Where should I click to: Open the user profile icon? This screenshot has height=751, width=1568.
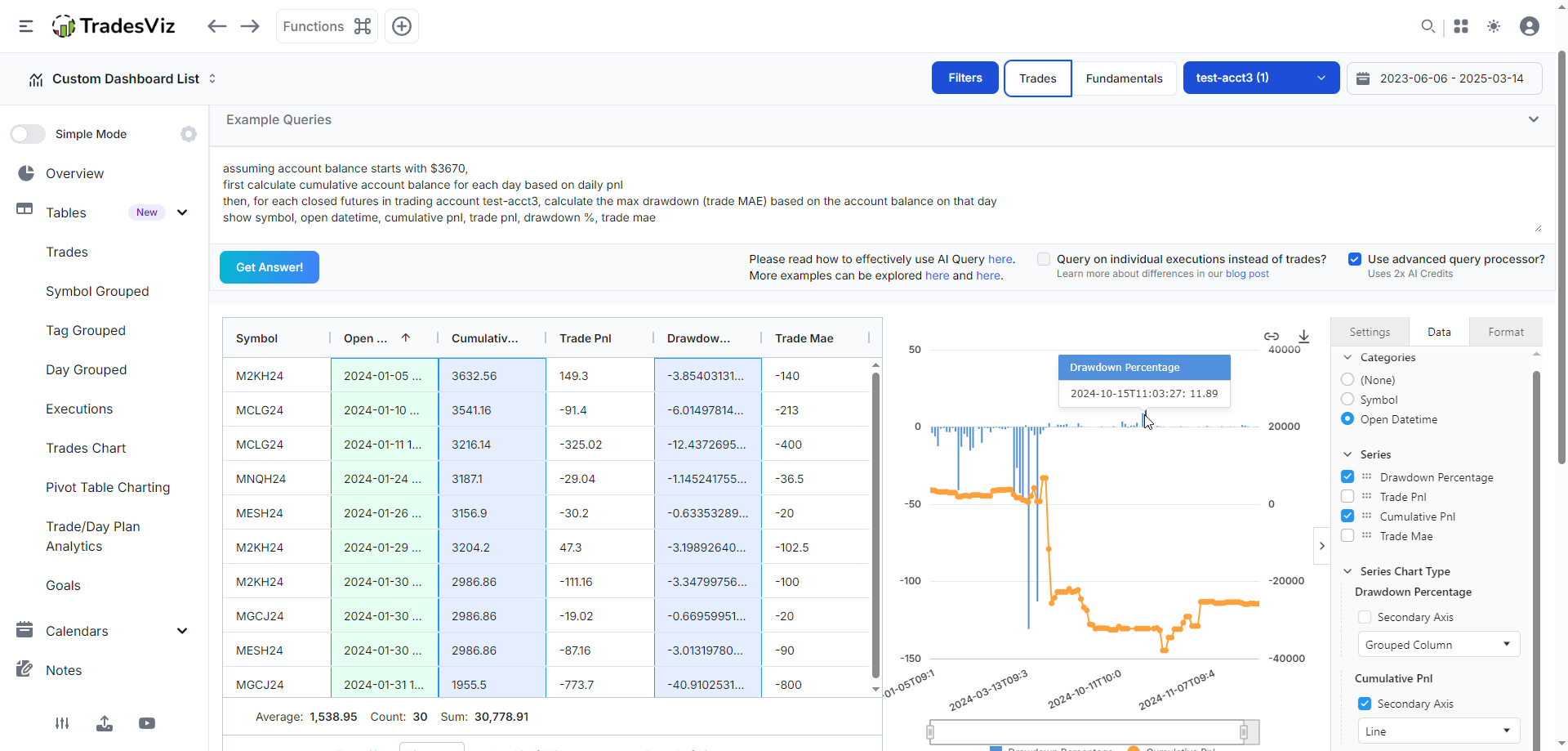pyautogui.click(x=1530, y=26)
